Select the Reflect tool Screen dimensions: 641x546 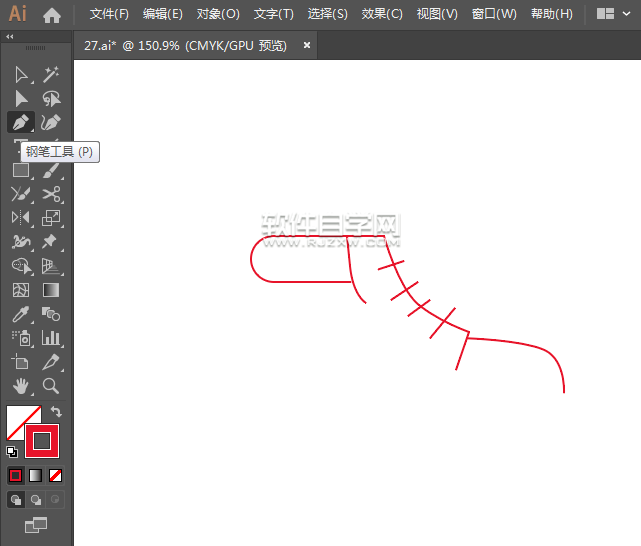(x=21, y=217)
